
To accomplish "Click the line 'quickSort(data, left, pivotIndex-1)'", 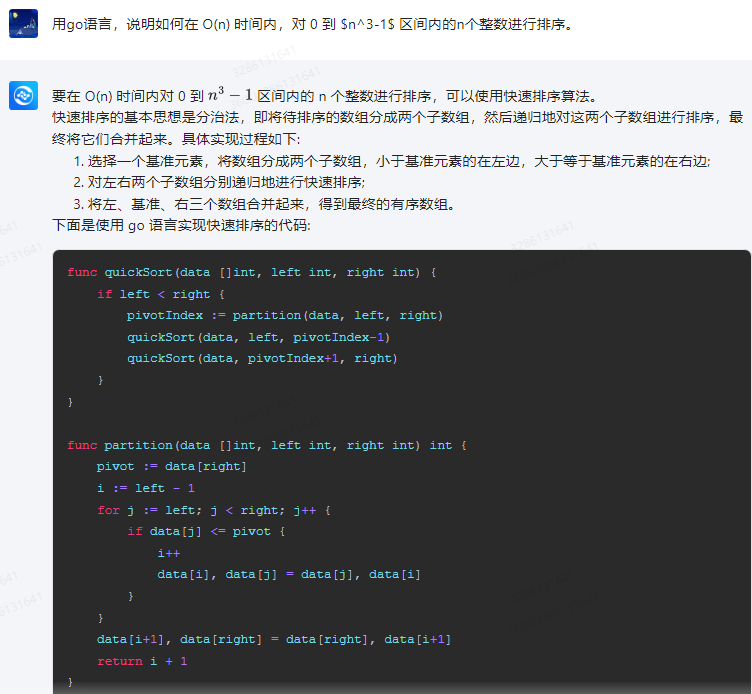I will point(258,337).
